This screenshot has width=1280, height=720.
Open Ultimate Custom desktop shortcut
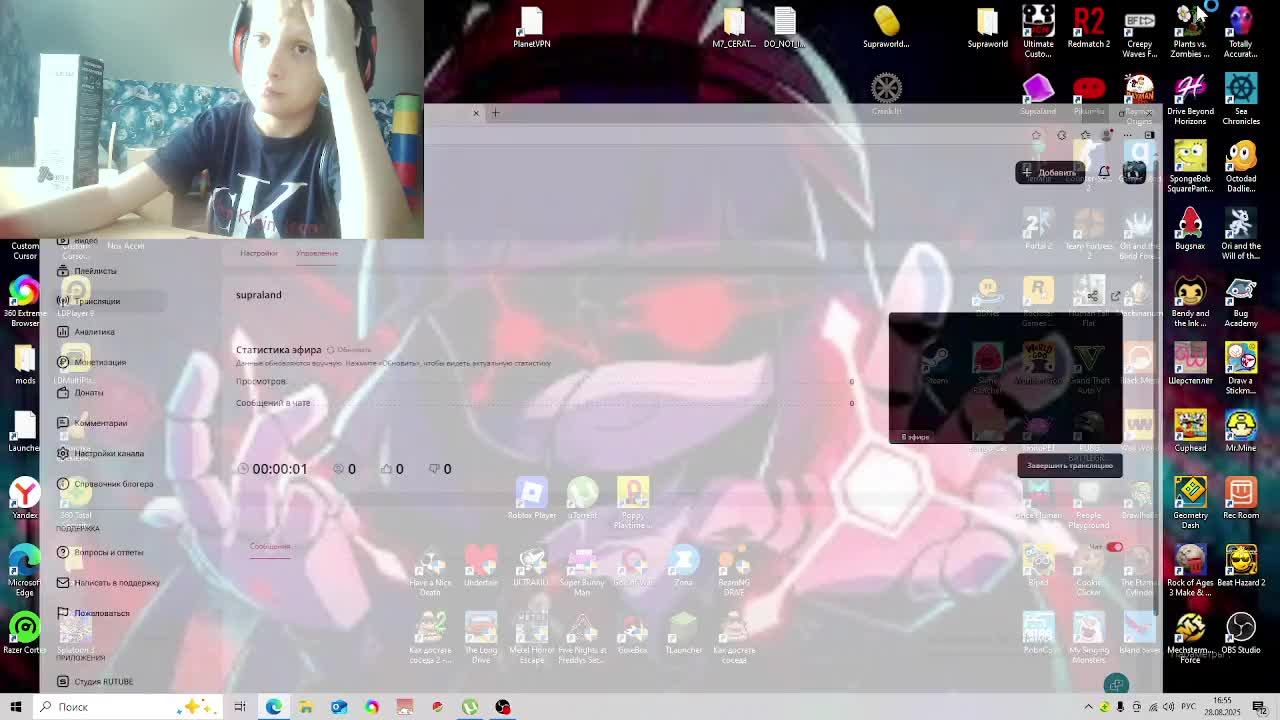1038,31
